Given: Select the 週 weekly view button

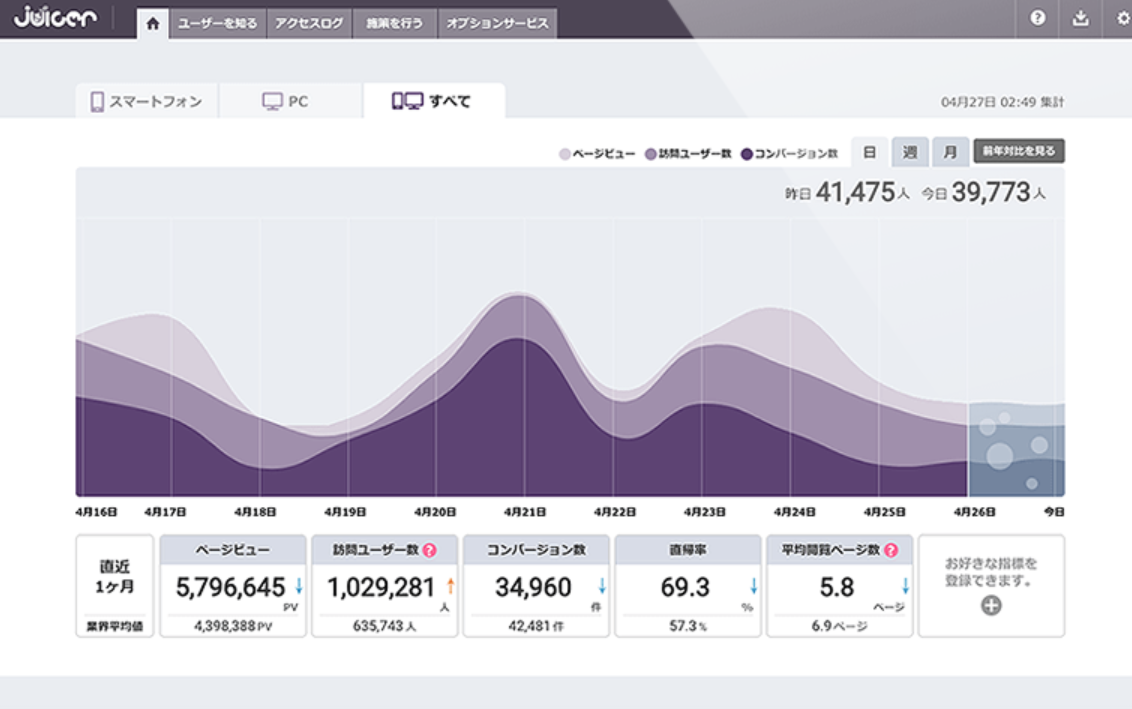Looking at the screenshot, I should pyautogui.click(x=909, y=152).
